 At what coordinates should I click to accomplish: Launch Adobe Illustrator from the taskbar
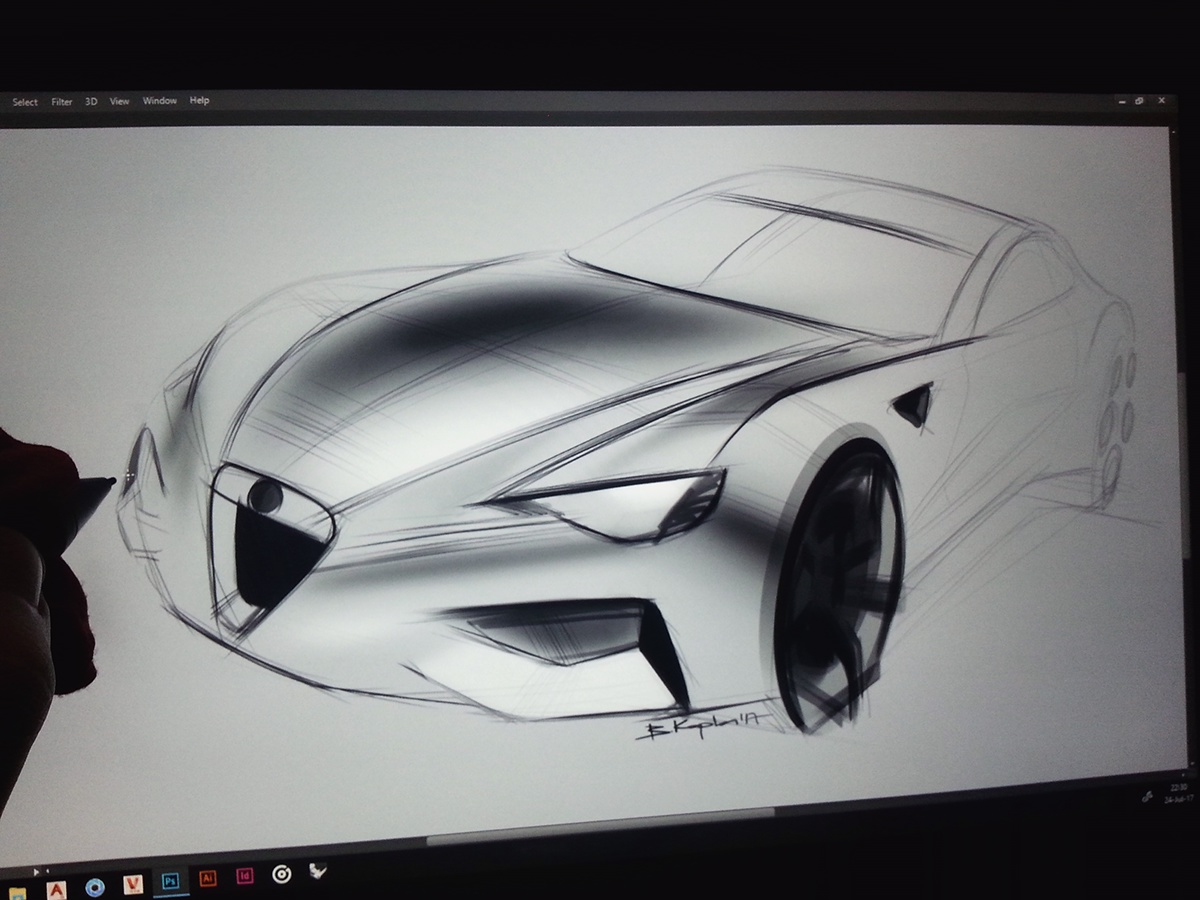[207, 878]
